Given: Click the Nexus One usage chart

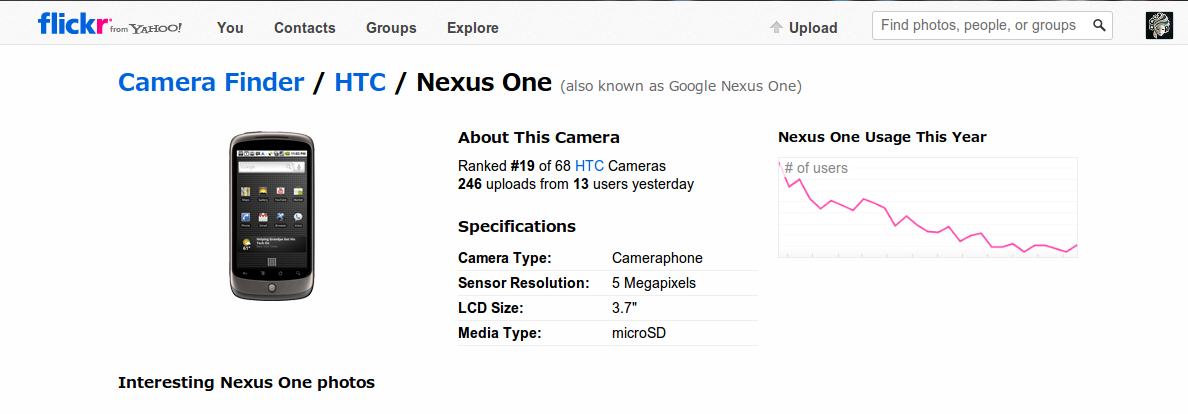Looking at the screenshot, I should [927, 207].
